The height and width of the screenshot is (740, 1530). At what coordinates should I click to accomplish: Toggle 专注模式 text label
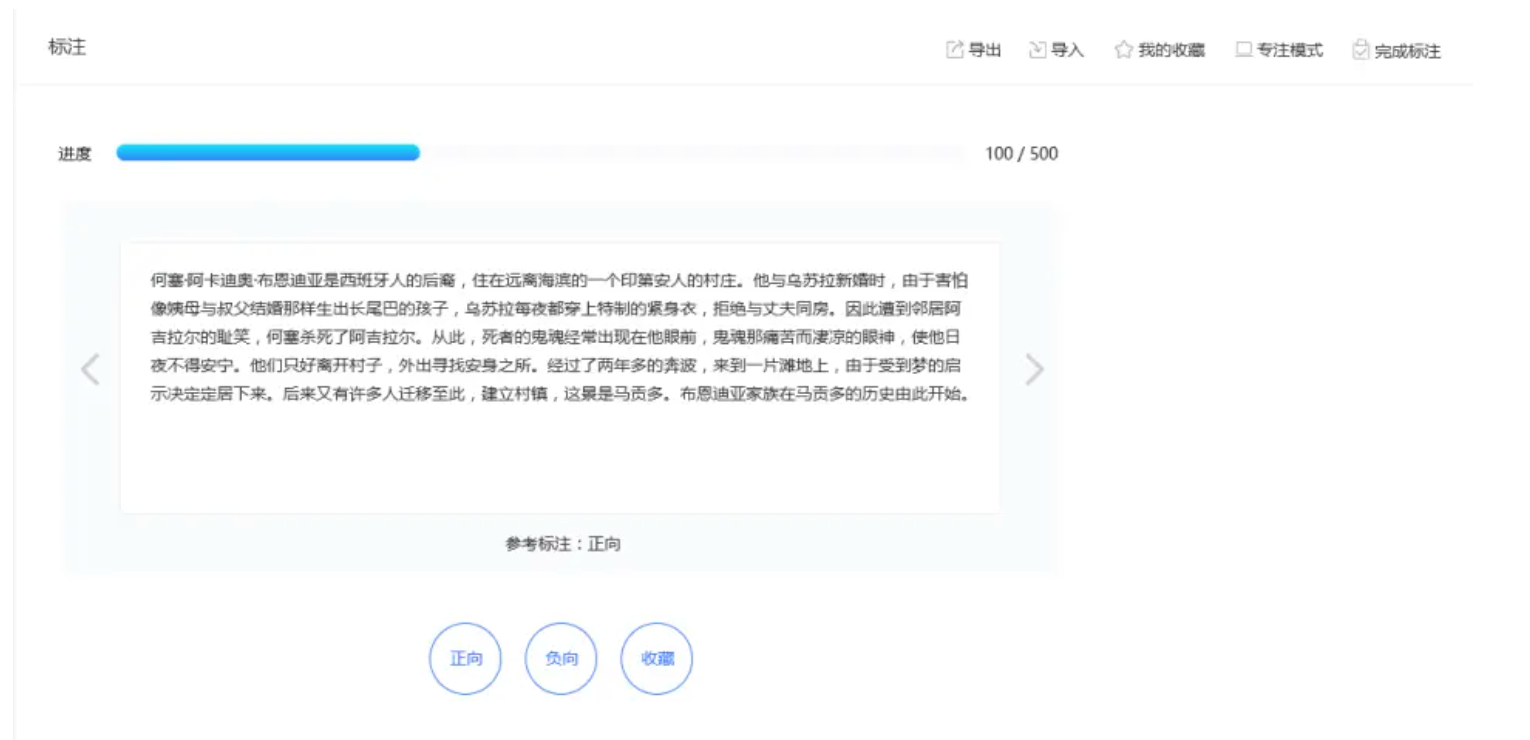tap(1290, 50)
